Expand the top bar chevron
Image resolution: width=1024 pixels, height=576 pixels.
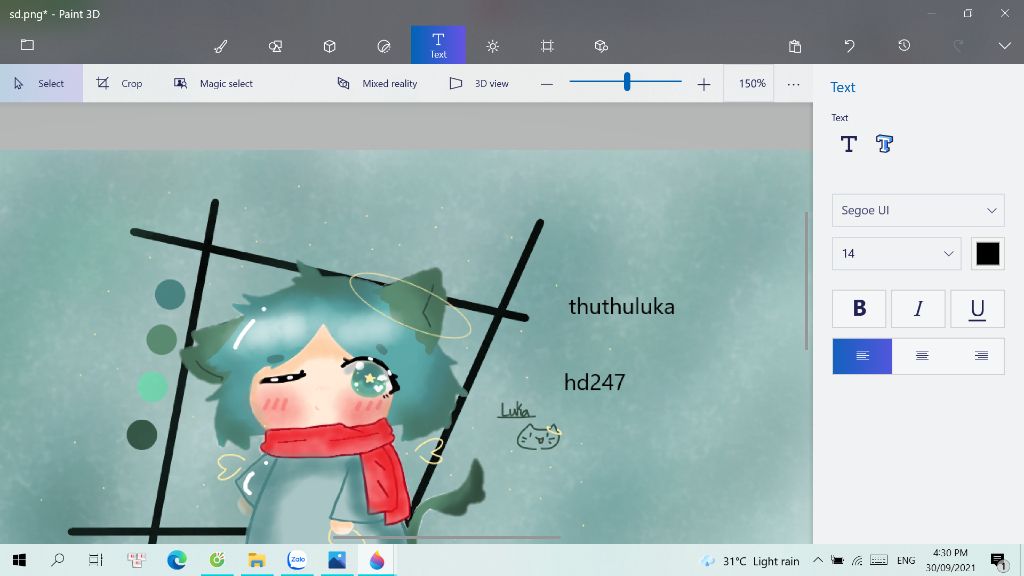point(1004,46)
